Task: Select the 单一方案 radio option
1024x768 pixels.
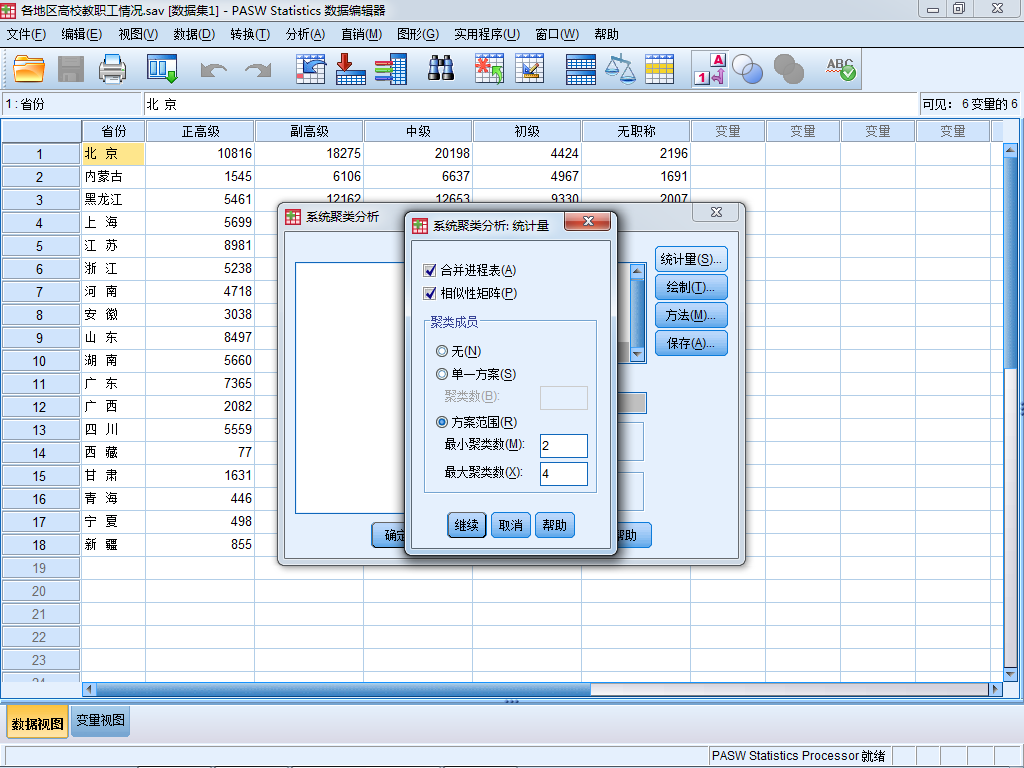Action: click(441, 374)
